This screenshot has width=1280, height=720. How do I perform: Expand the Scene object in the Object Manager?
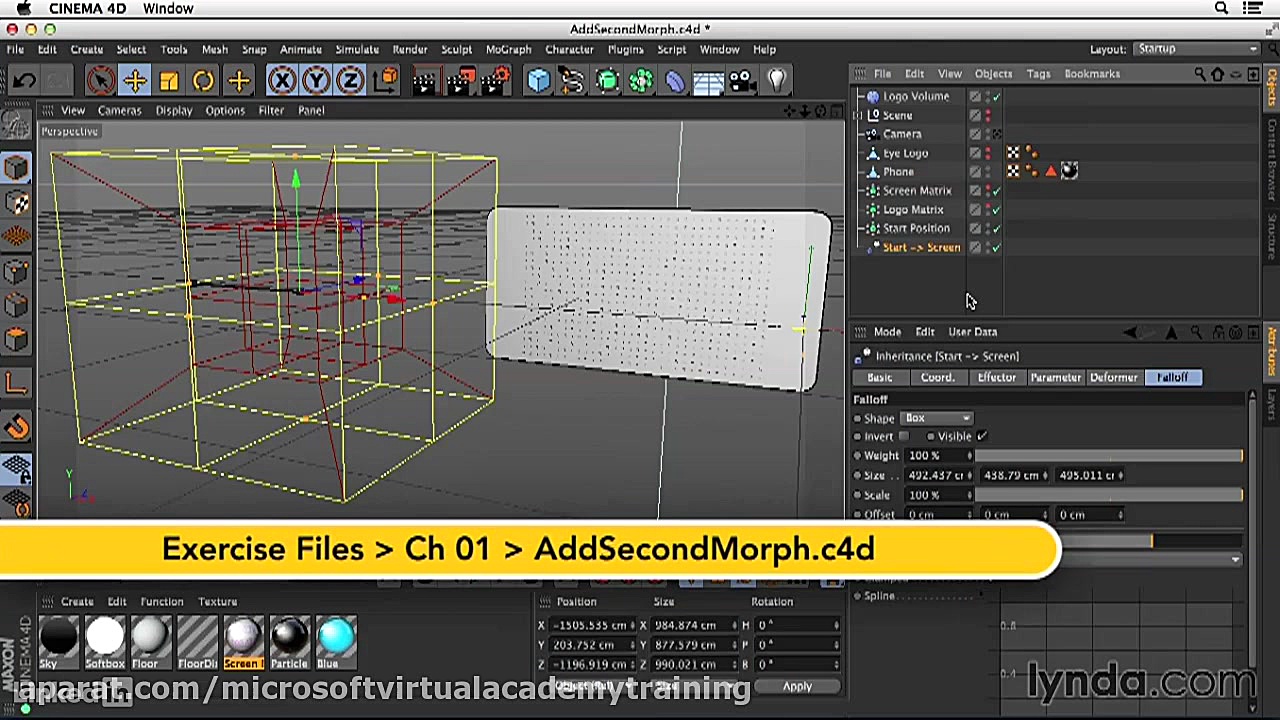859,115
